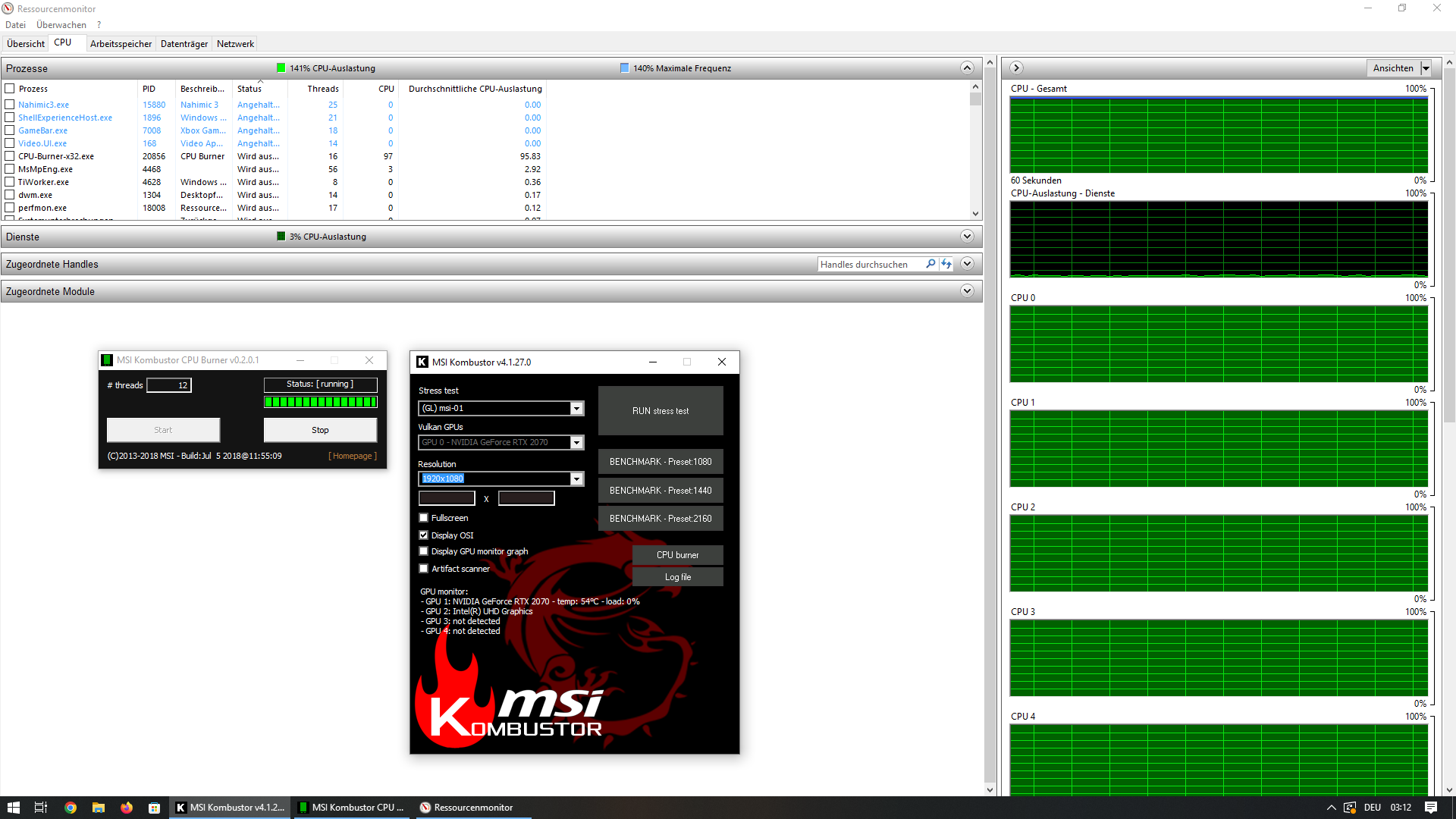Stop the CPU burner test
1456x819 pixels.
[320, 430]
